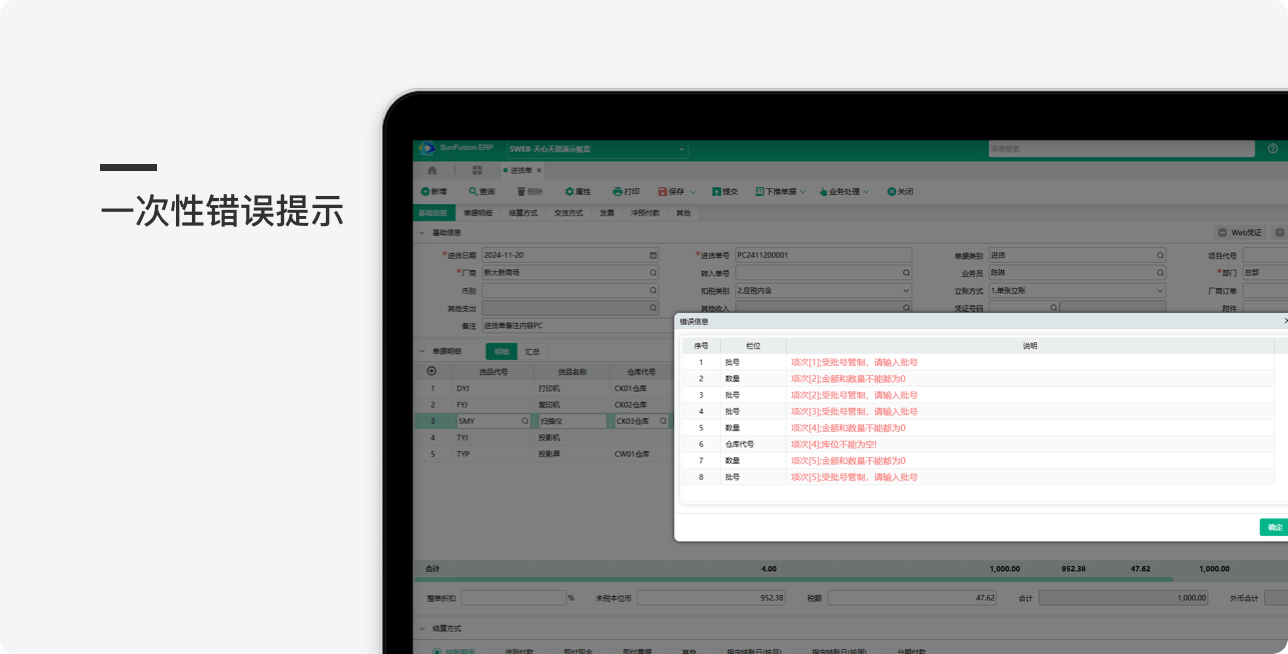This screenshot has height=654, width=1288.
Task: Expand the 保存 dropdown arrow
Action: click(x=693, y=191)
